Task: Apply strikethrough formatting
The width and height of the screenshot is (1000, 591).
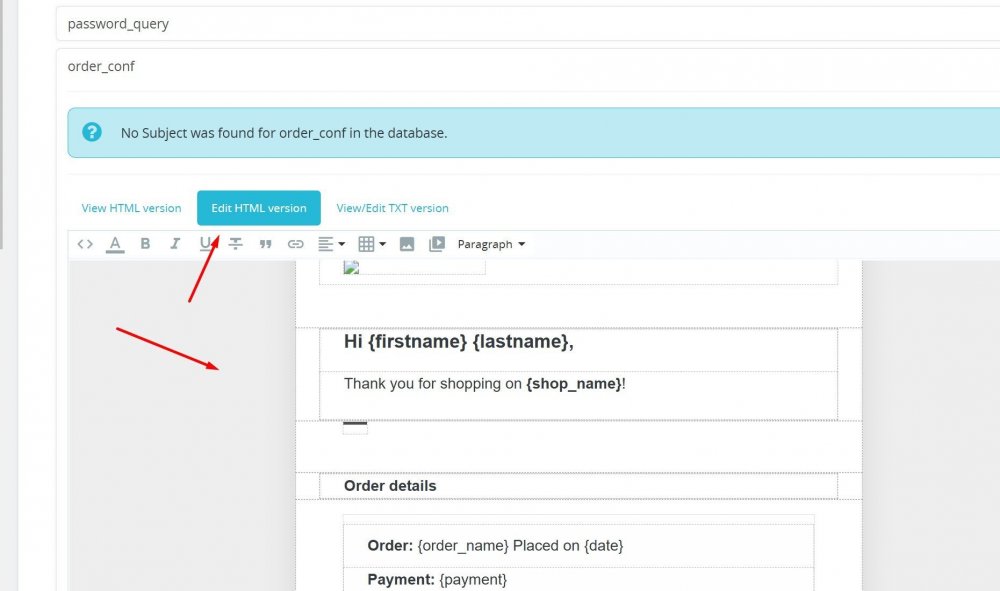Action: click(x=235, y=244)
